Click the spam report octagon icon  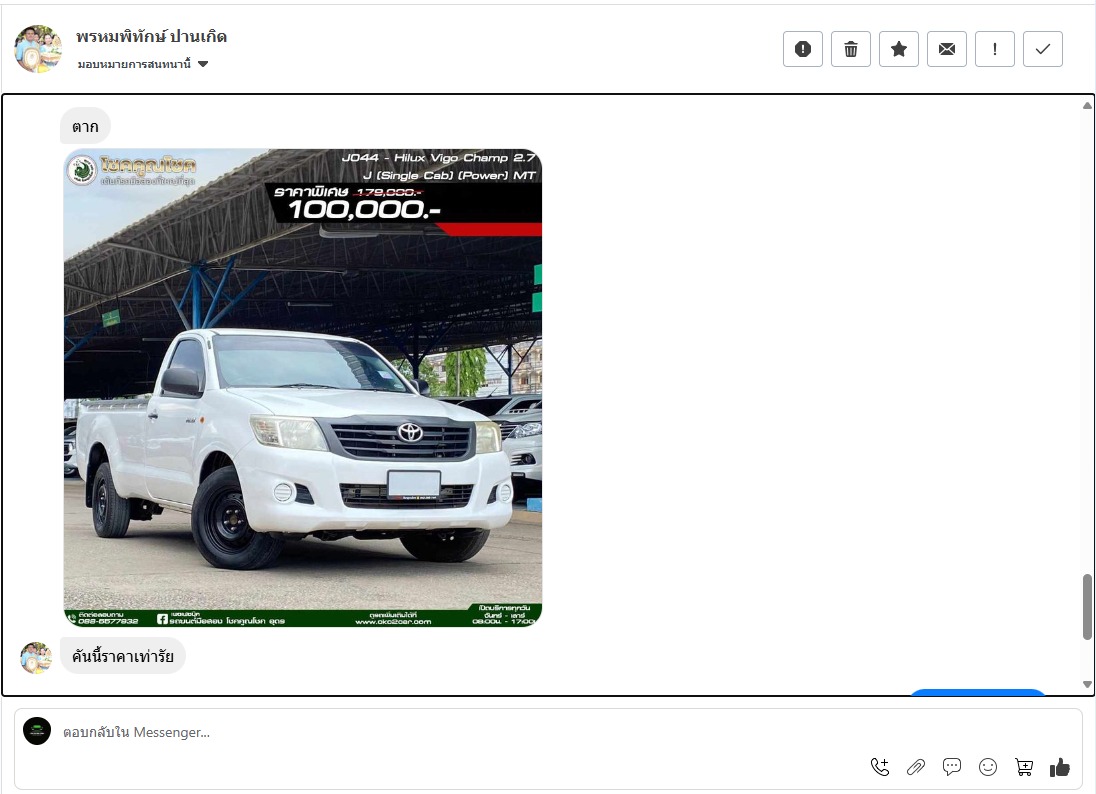tap(802, 49)
